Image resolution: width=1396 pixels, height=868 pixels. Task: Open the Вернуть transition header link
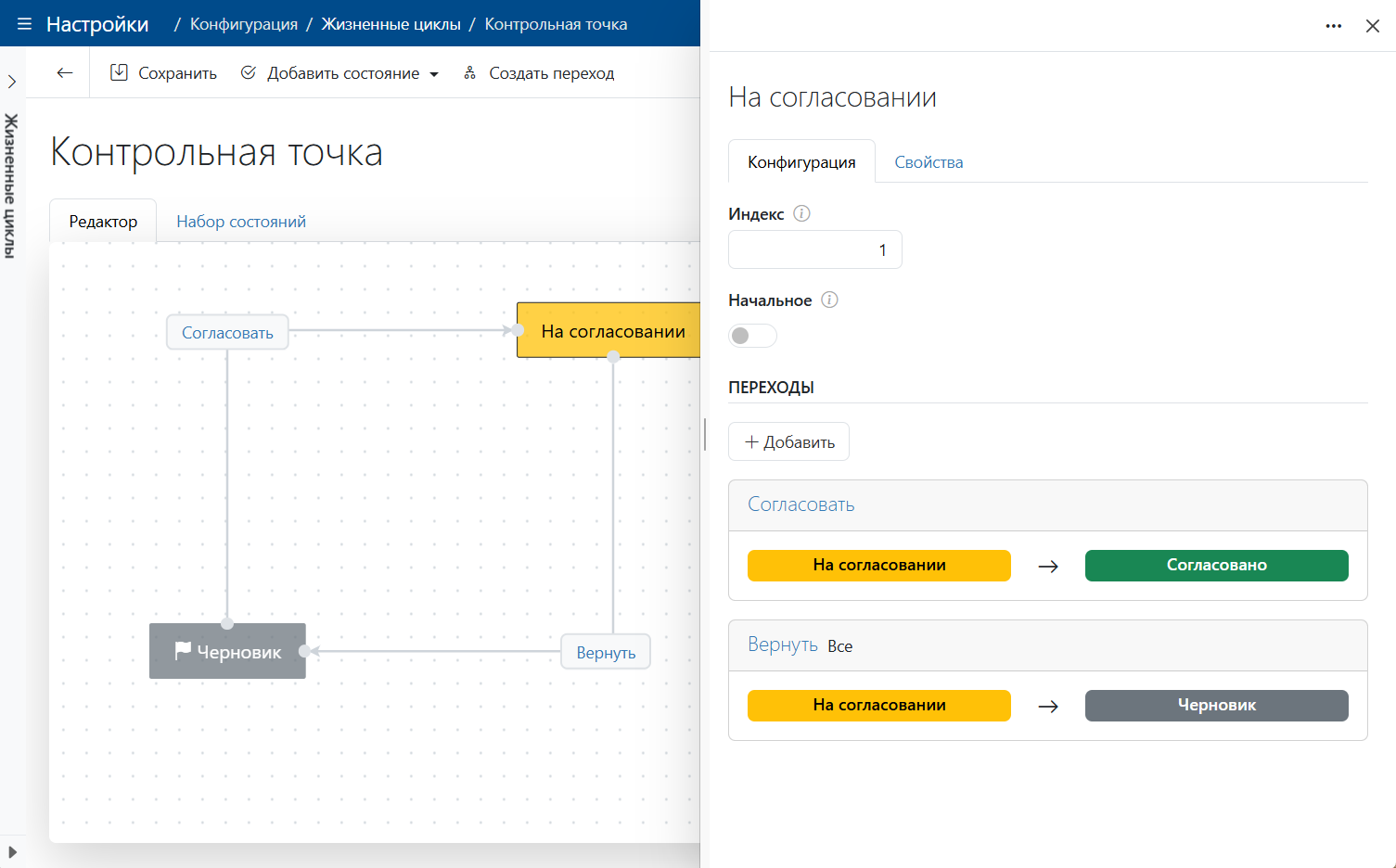tap(783, 645)
